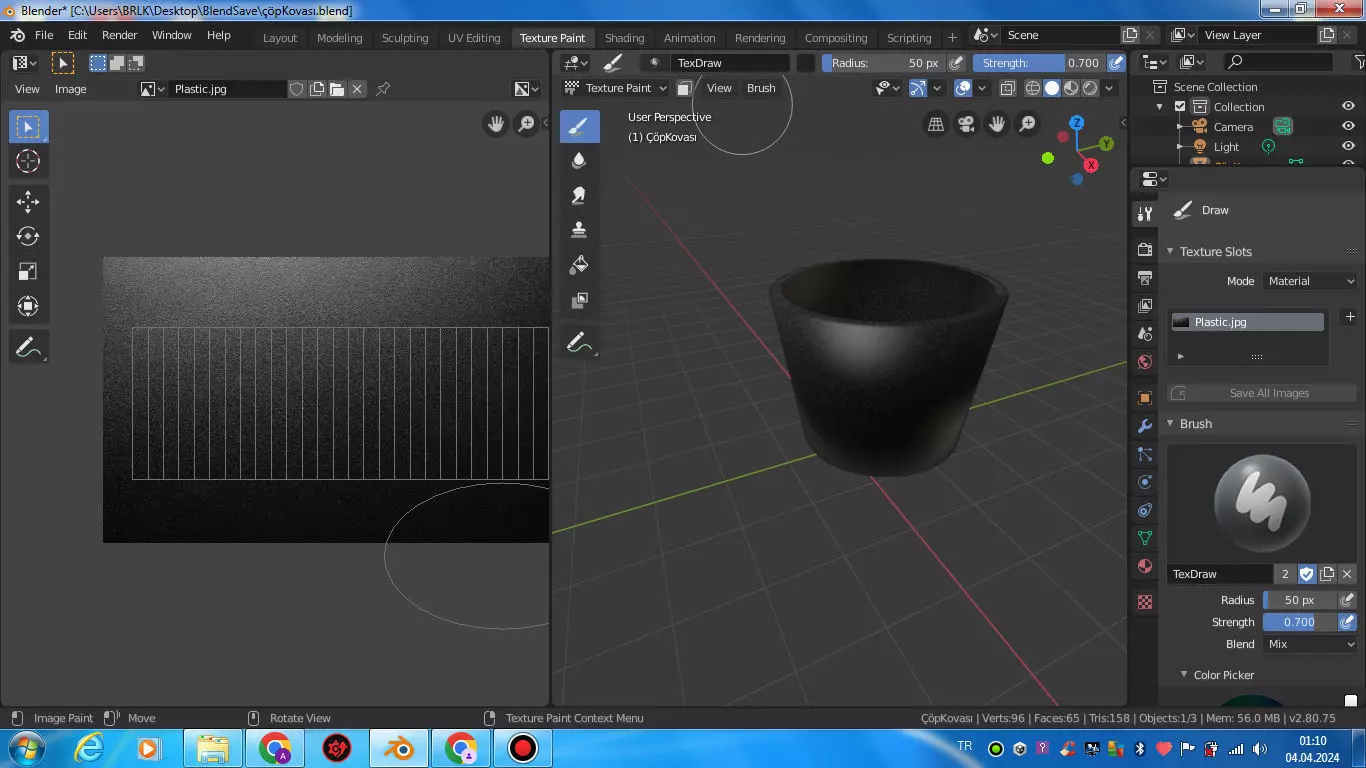Open Texture properties checker tab
Image resolution: width=1366 pixels, height=768 pixels.
click(x=1145, y=602)
